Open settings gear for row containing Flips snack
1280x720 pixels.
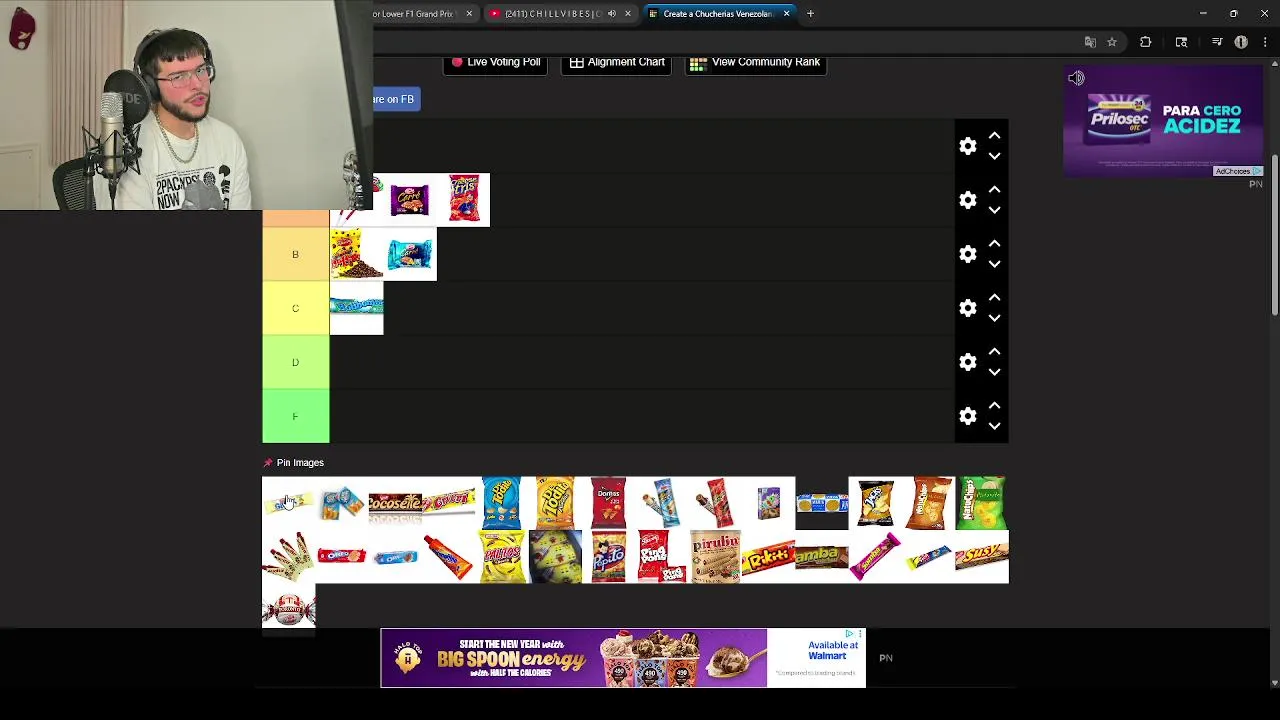tap(968, 200)
